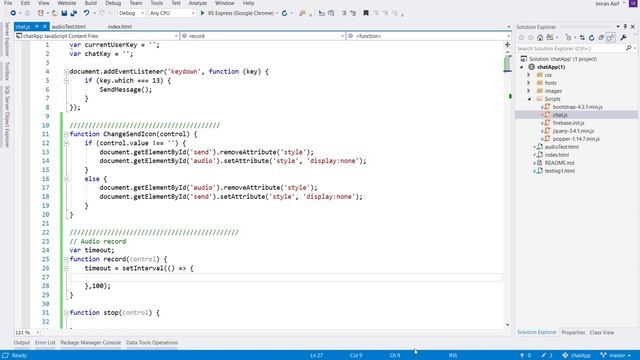Start IIS Express with the green play icon
640x360 pixels.
pyautogui.click(x=202, y=13)
